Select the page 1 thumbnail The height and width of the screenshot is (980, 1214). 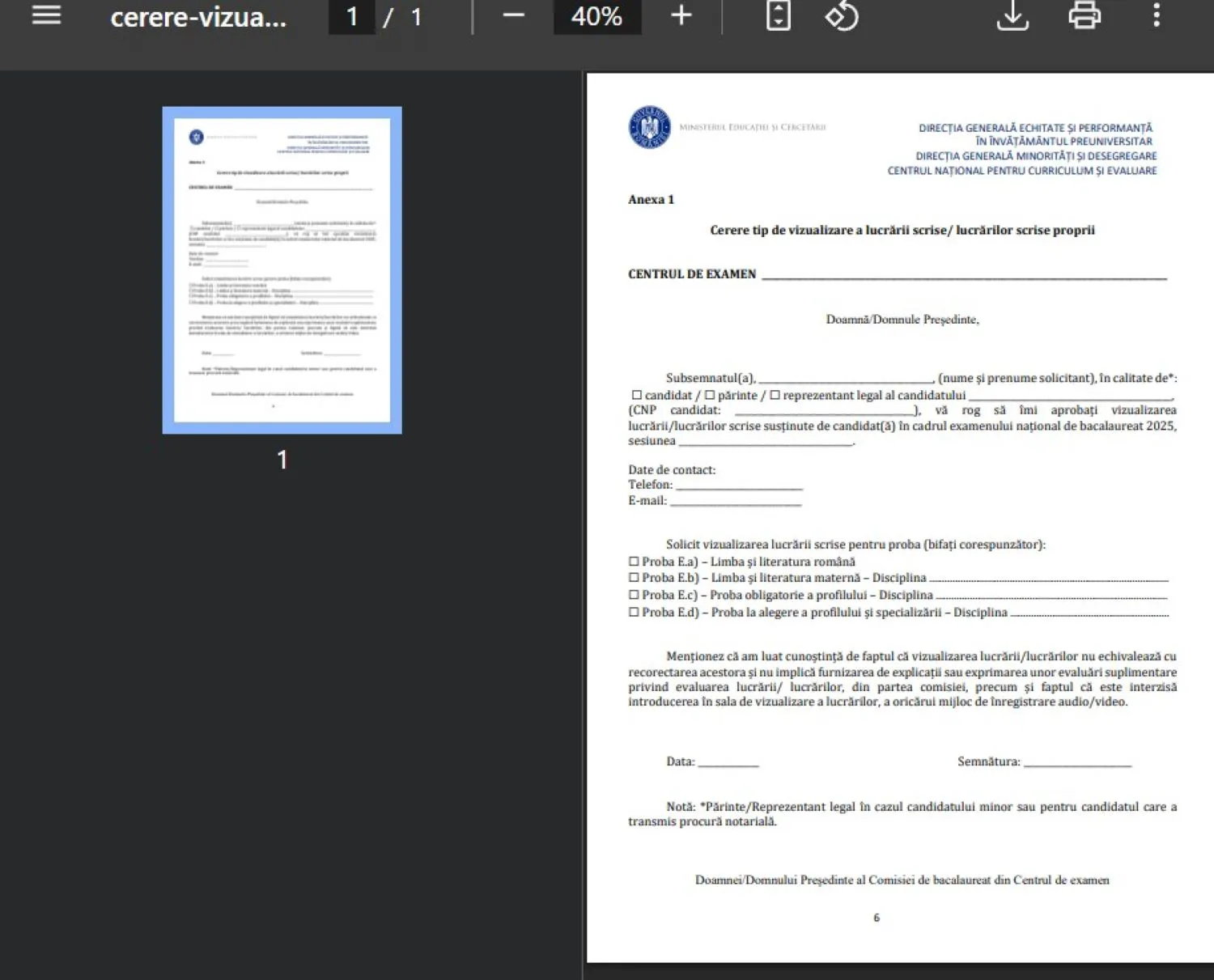tap(282, 270)
